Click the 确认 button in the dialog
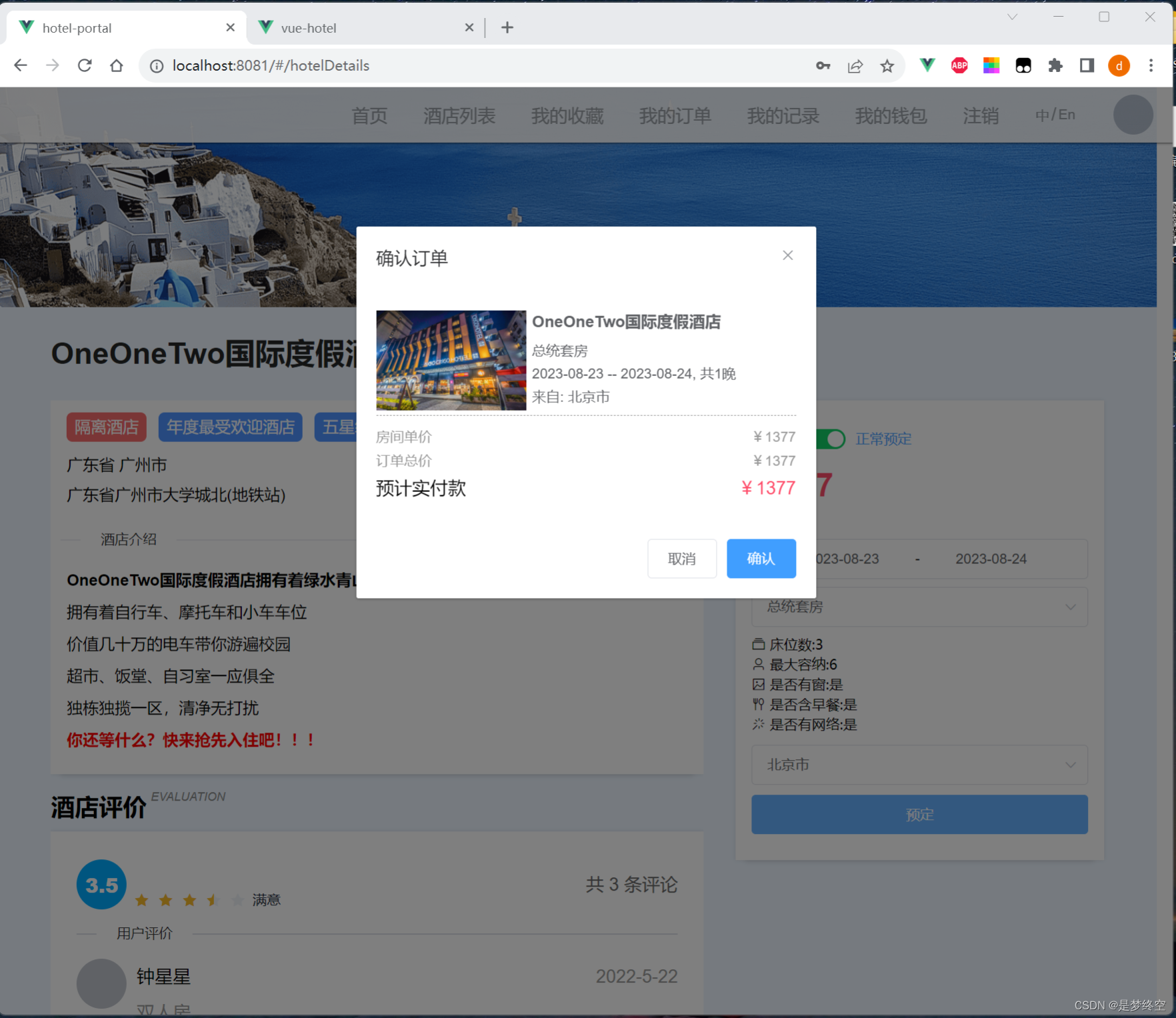The height and width of the screenshot is (1018, 1176). (x=761, y=559)
